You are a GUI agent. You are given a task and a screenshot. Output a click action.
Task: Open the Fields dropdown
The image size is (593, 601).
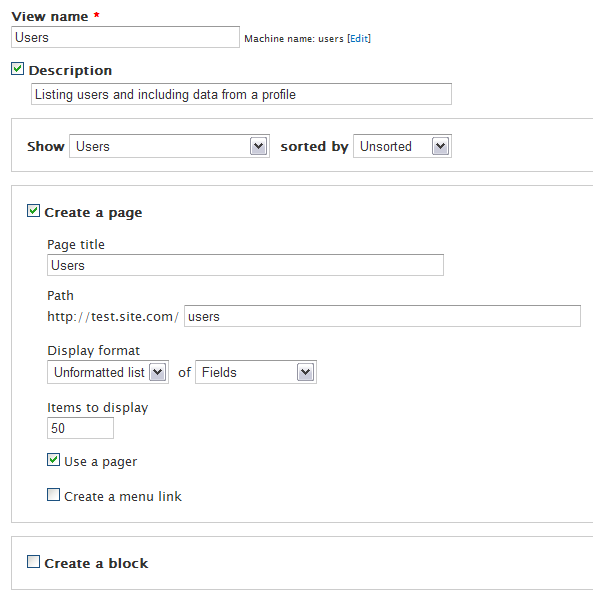256,372
